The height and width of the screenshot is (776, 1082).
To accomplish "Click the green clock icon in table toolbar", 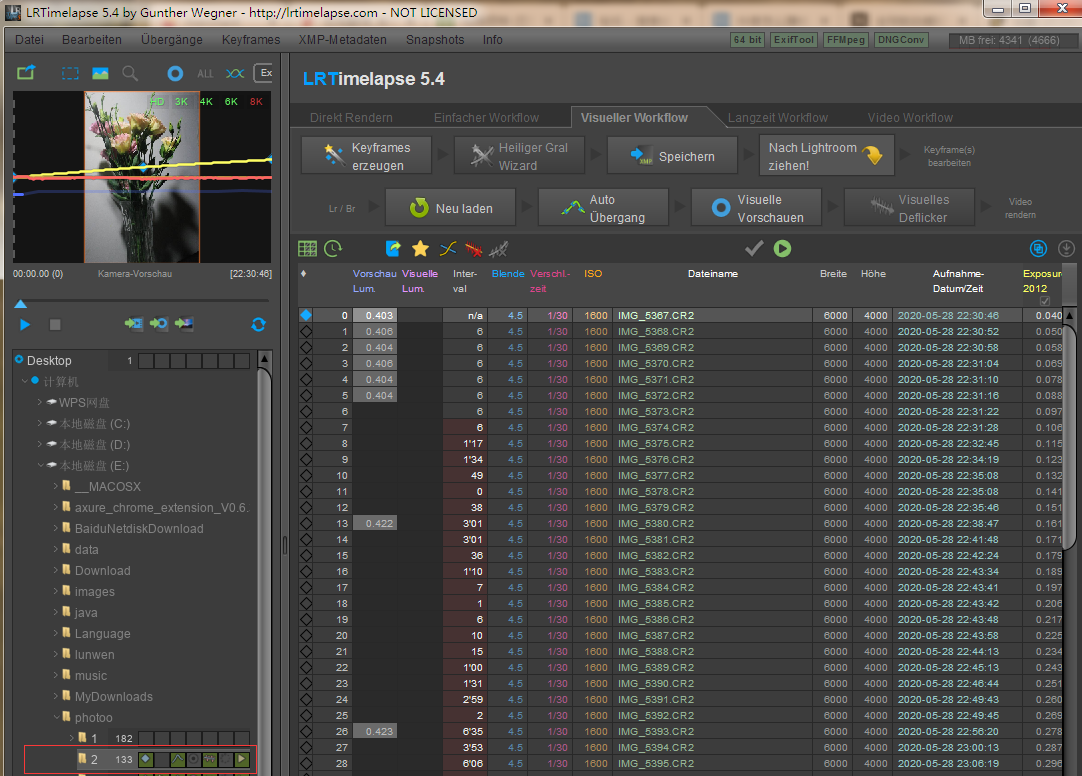I will coord(333,248).
